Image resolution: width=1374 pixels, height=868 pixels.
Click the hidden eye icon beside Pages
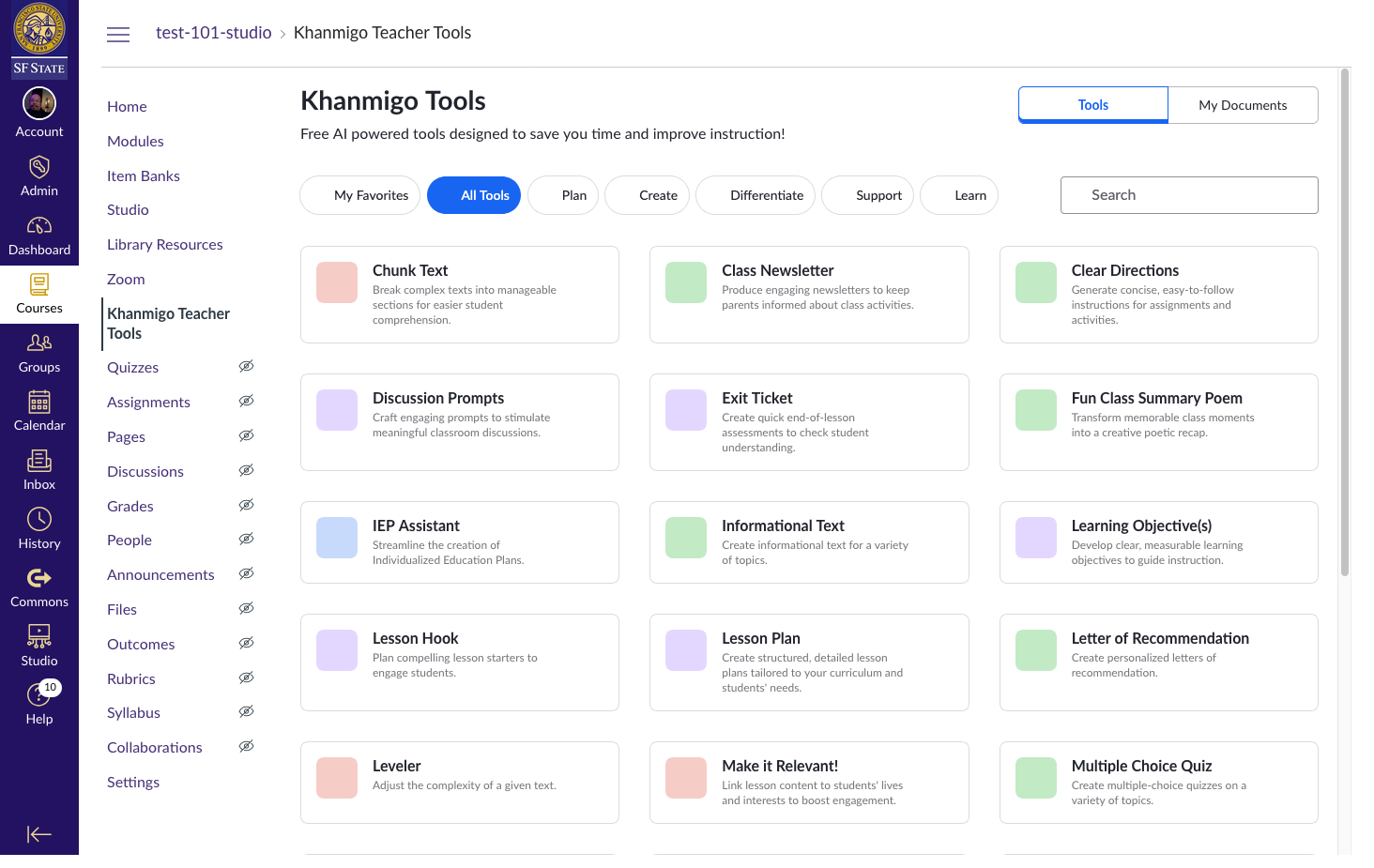point(246,435)
